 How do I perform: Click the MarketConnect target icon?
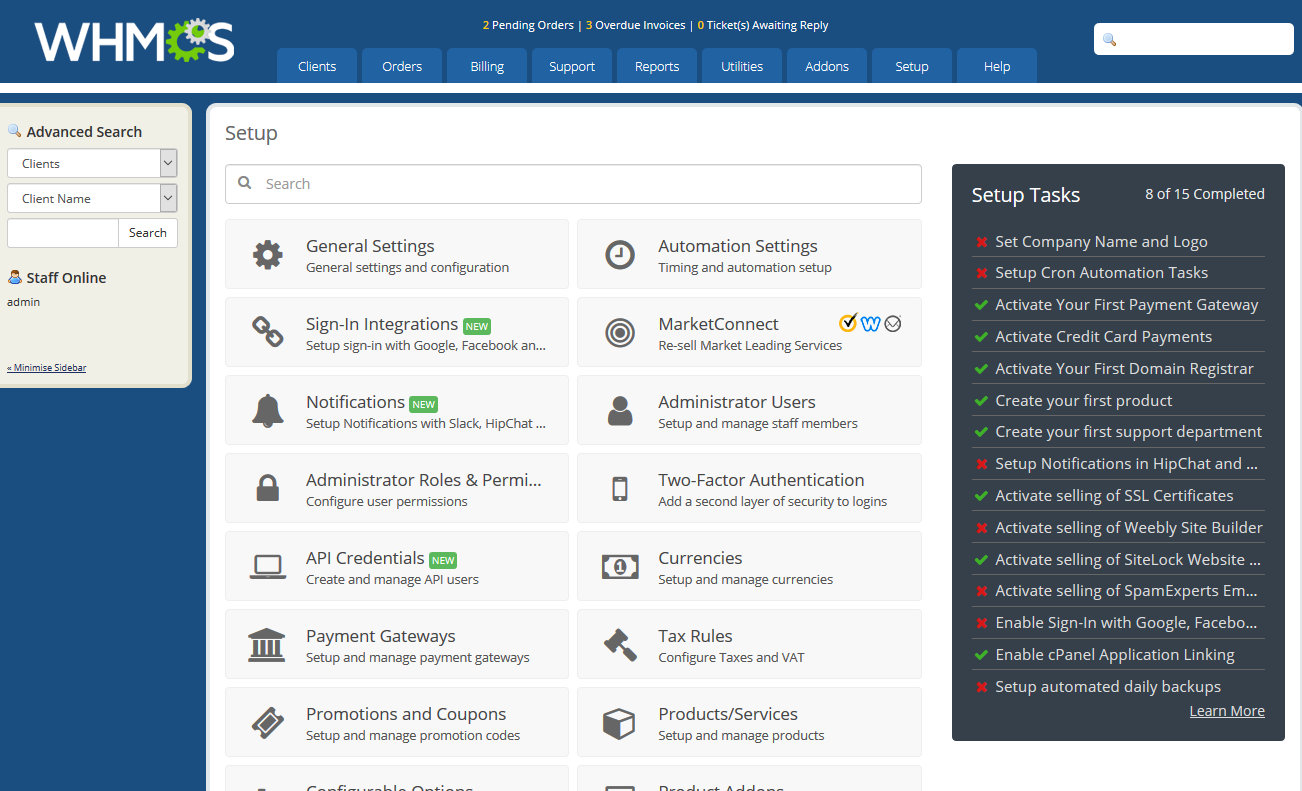pos(620,333)
